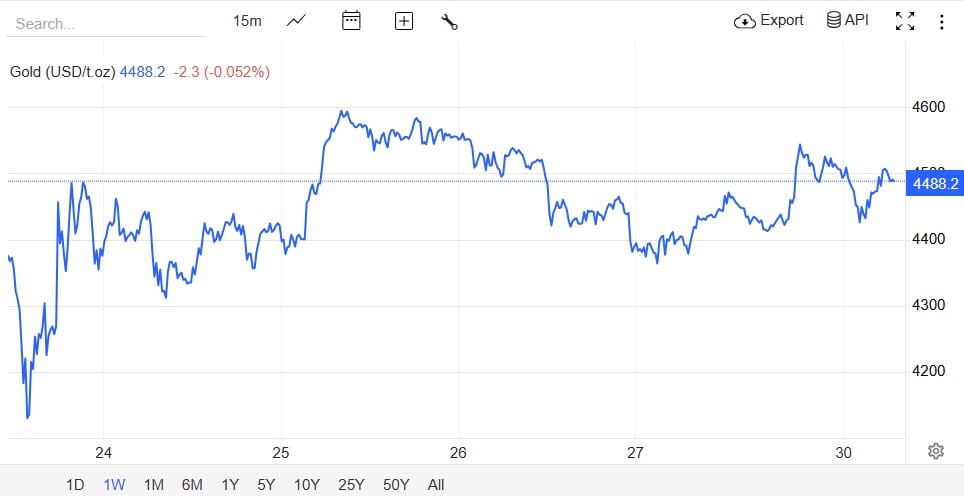Click the add comparison plus icon

[404, 21]
